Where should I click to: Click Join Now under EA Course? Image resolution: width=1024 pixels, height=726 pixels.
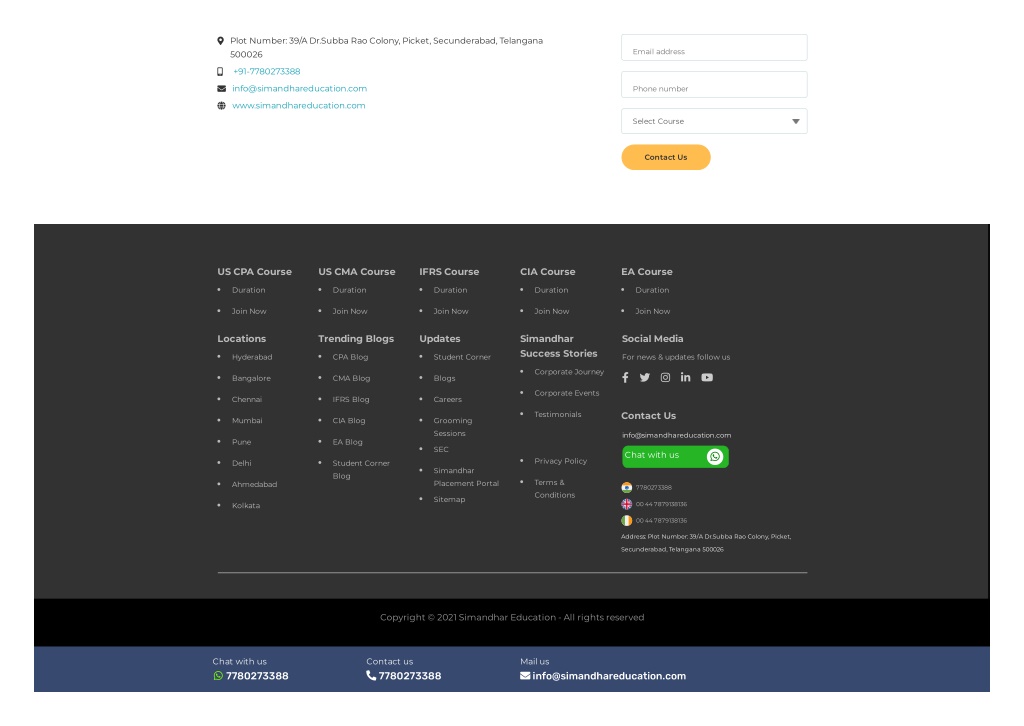pyautogui.click(x=652, y=311)
